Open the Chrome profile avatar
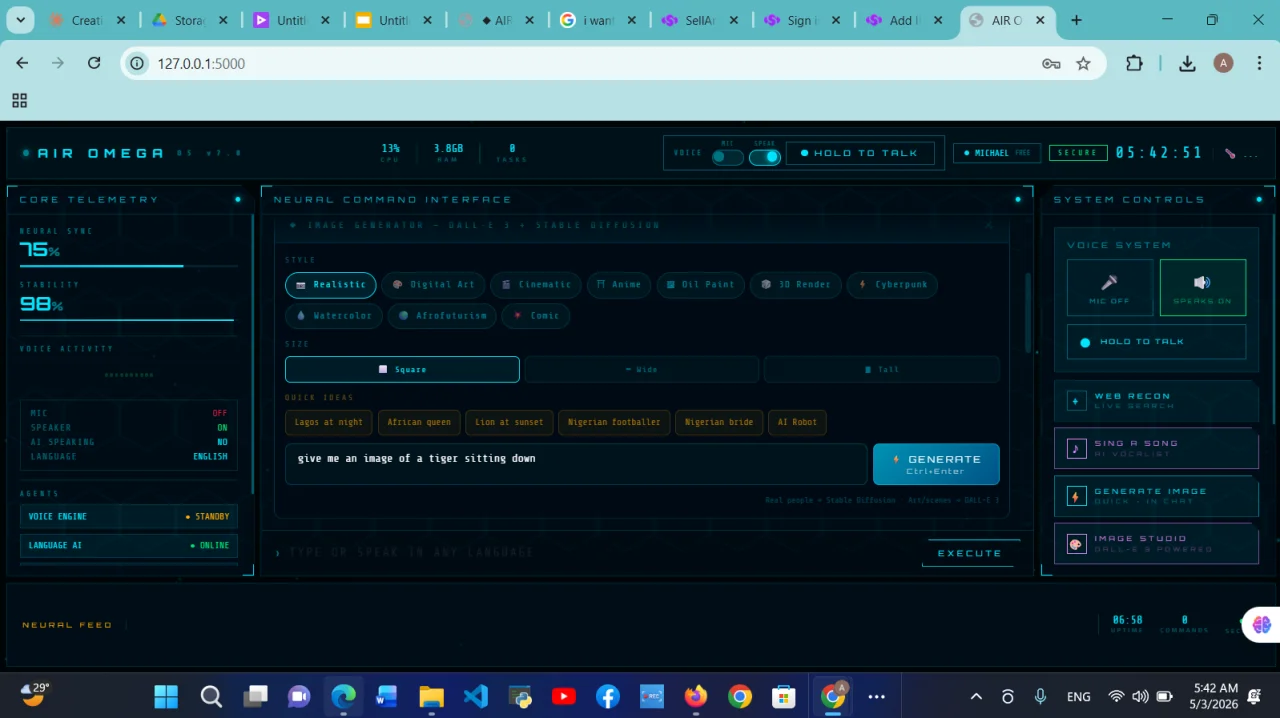Viewport: 1280px width, 718px height. coord(1223,63)
